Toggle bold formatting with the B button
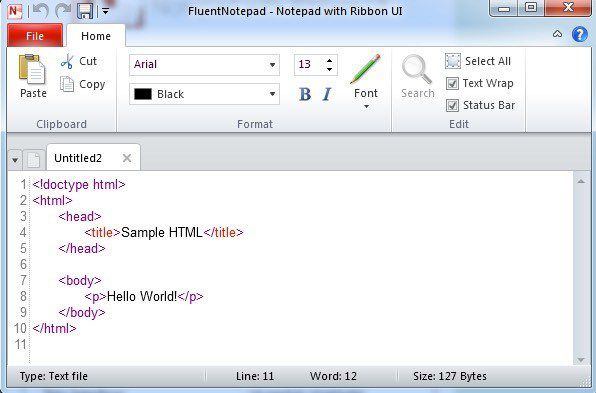 coord(305,94)
